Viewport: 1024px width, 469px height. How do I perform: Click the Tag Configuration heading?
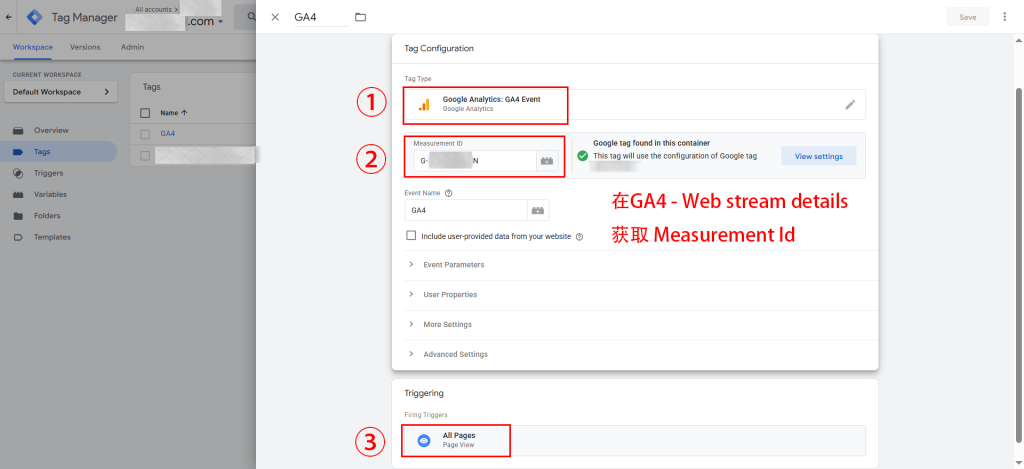(439, 48)
